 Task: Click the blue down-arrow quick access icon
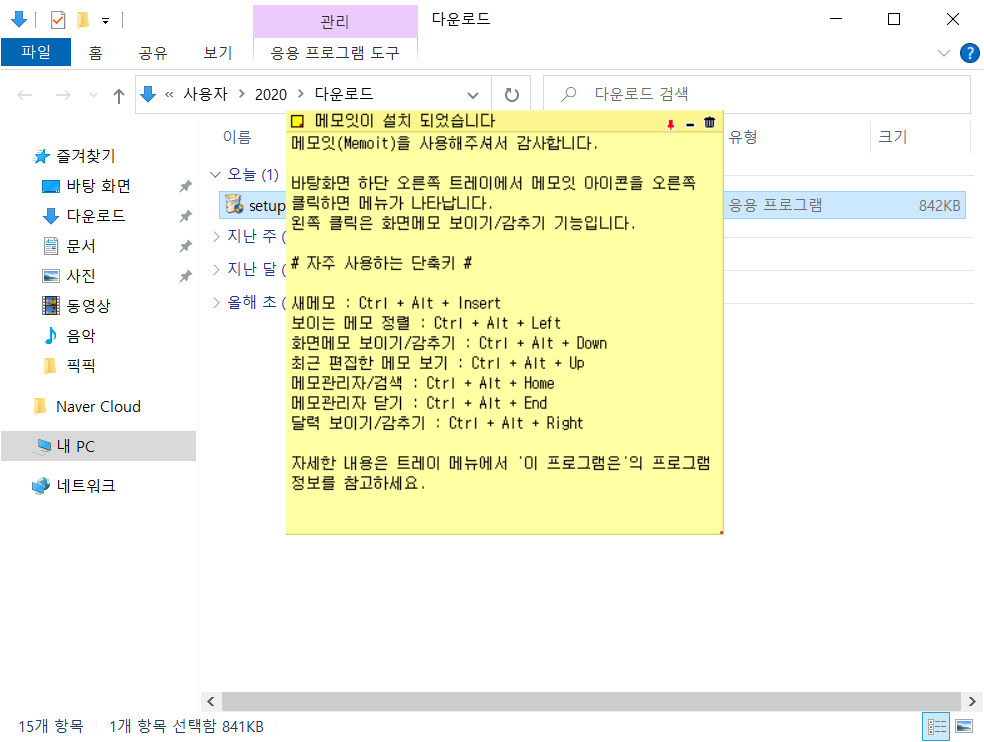click(19, 19)
